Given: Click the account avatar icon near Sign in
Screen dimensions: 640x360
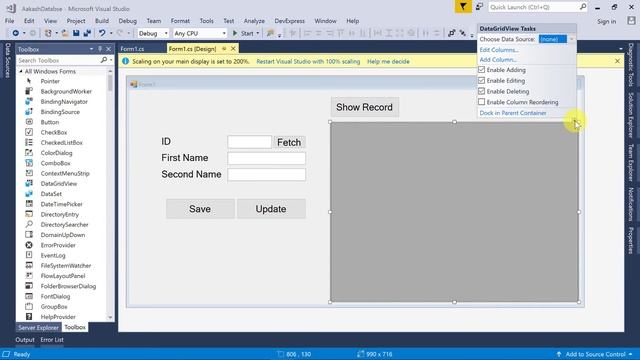Looking at the screenshot, I should click(x=631, y=21).
